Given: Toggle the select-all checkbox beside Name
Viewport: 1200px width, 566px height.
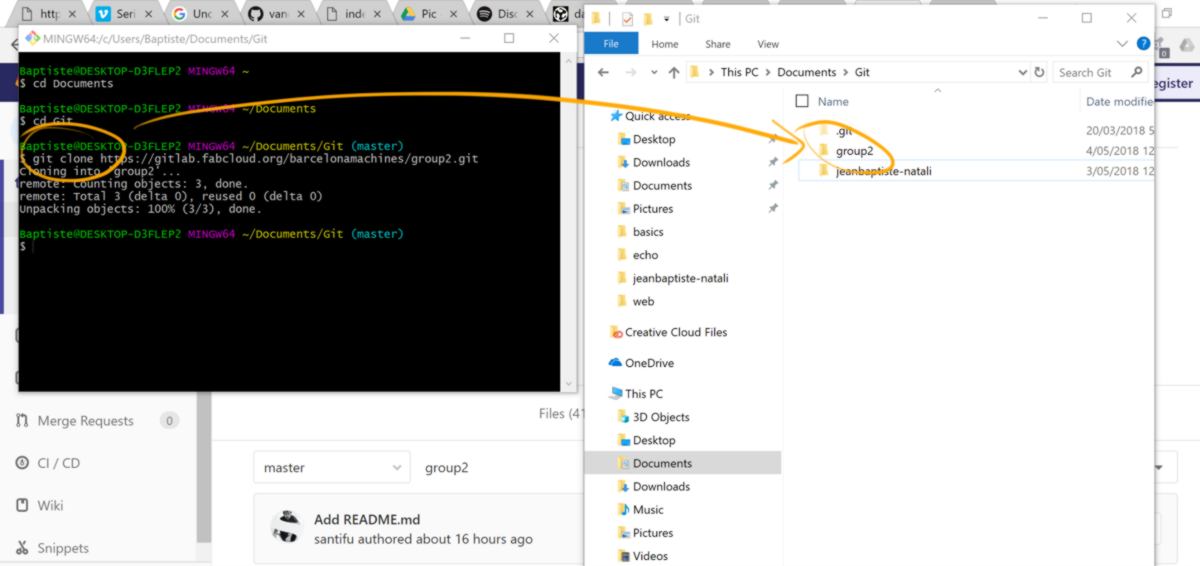Looking at the screenshot, I should (x=801, y=101).
